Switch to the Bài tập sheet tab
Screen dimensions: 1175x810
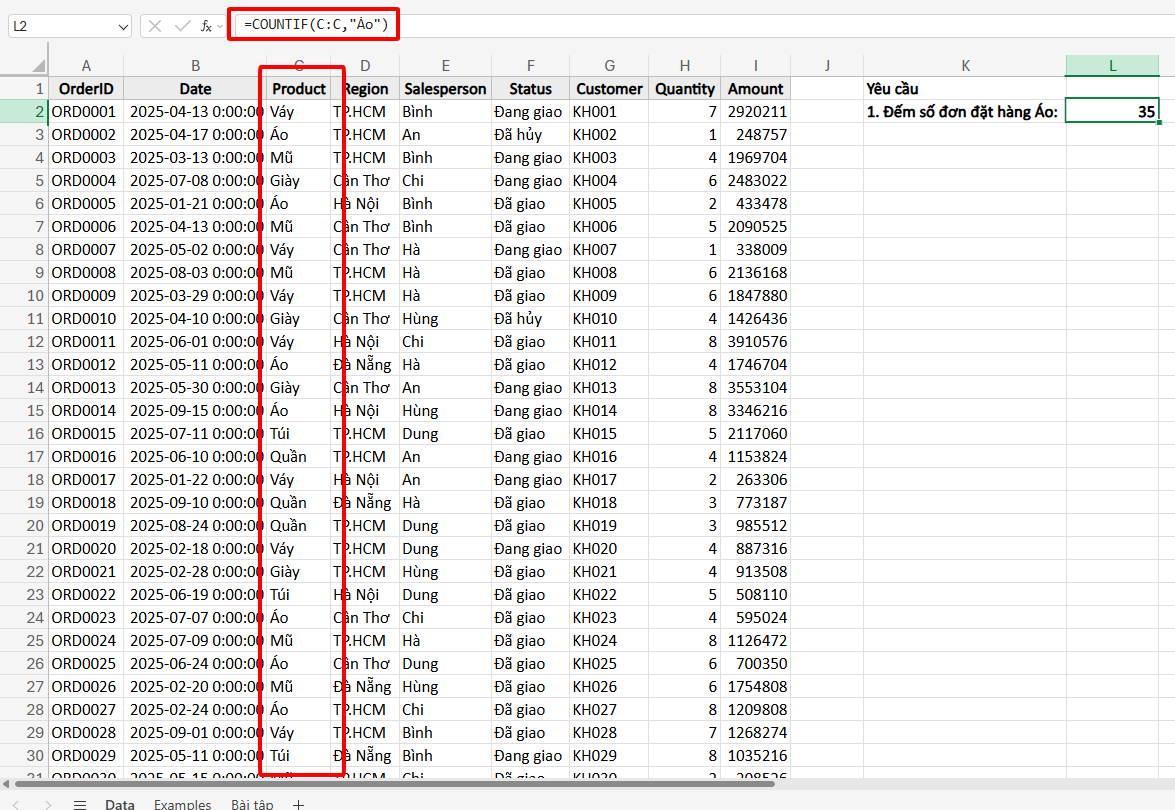pyautogui.click(x=252, y=804)
